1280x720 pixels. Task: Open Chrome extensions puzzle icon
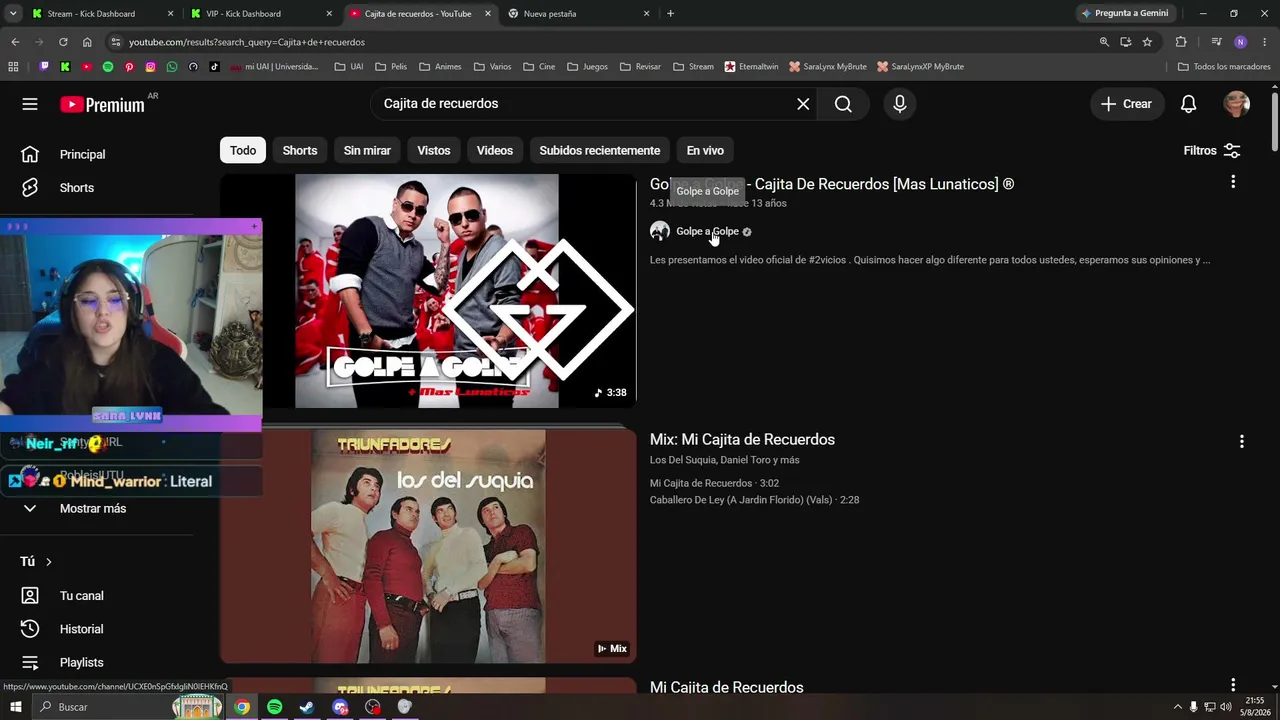tap(1181, 42)
